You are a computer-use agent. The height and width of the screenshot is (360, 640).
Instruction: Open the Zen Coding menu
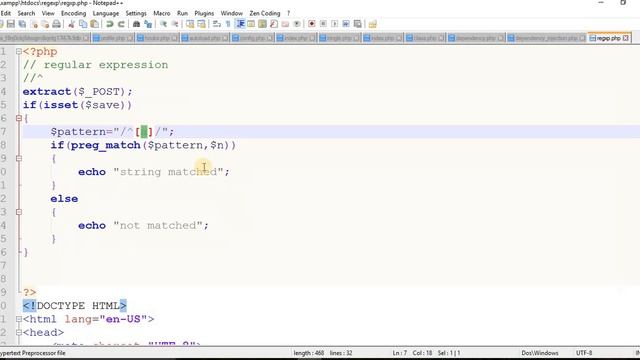(265, 13)
